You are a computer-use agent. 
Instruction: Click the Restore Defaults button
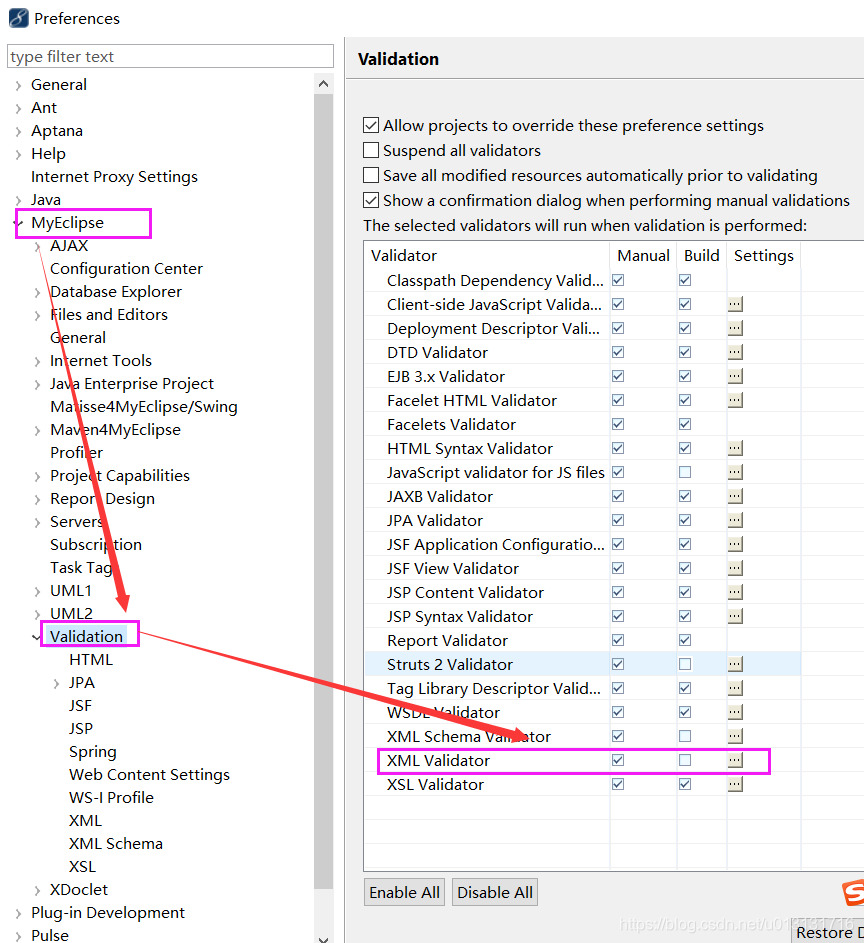(827, 932)
